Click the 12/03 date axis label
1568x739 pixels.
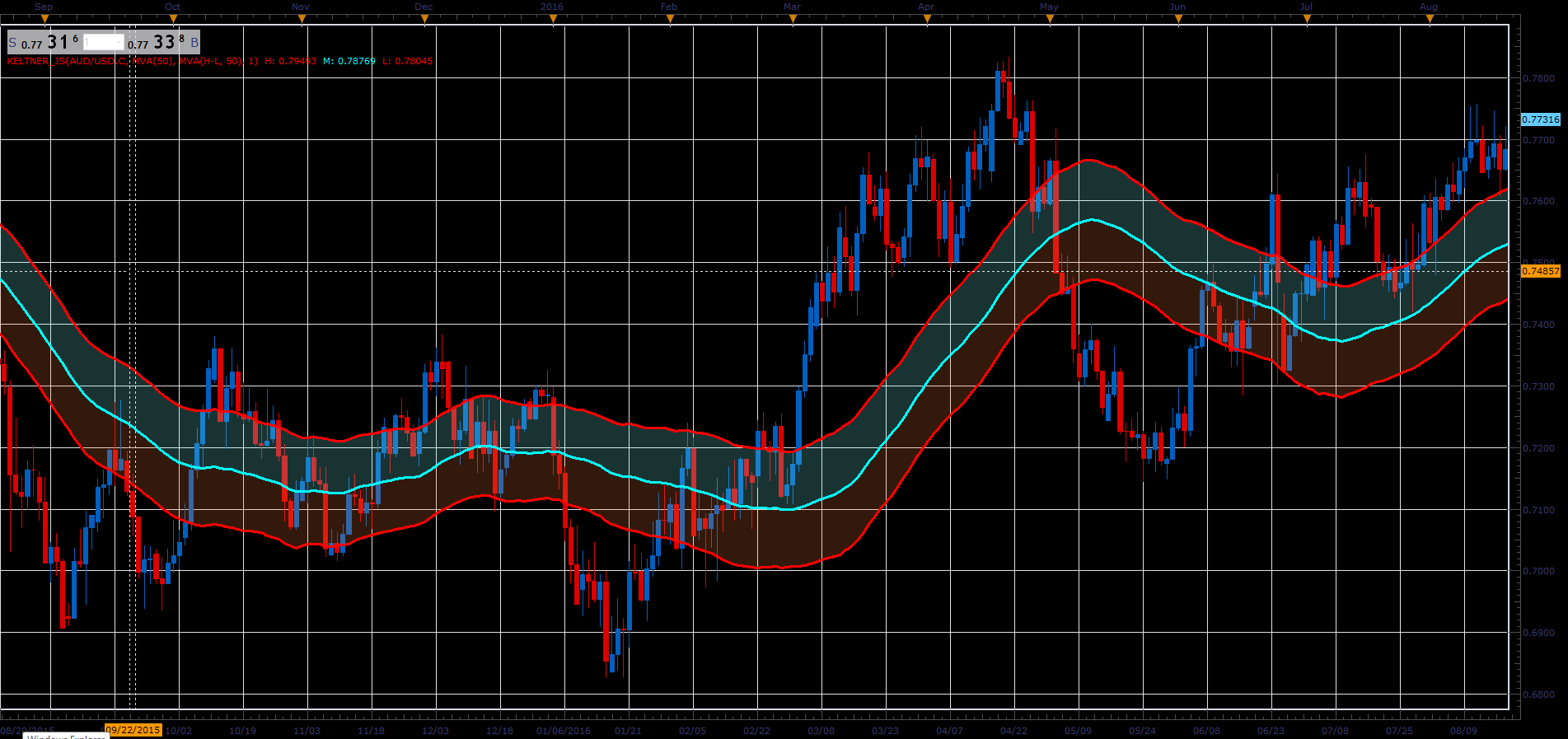(435, 731)
